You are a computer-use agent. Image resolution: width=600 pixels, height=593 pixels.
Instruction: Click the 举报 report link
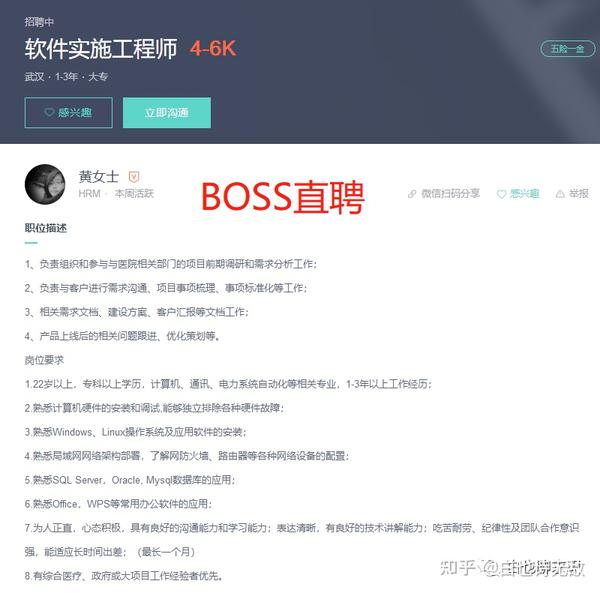click(x=579, y=194)
